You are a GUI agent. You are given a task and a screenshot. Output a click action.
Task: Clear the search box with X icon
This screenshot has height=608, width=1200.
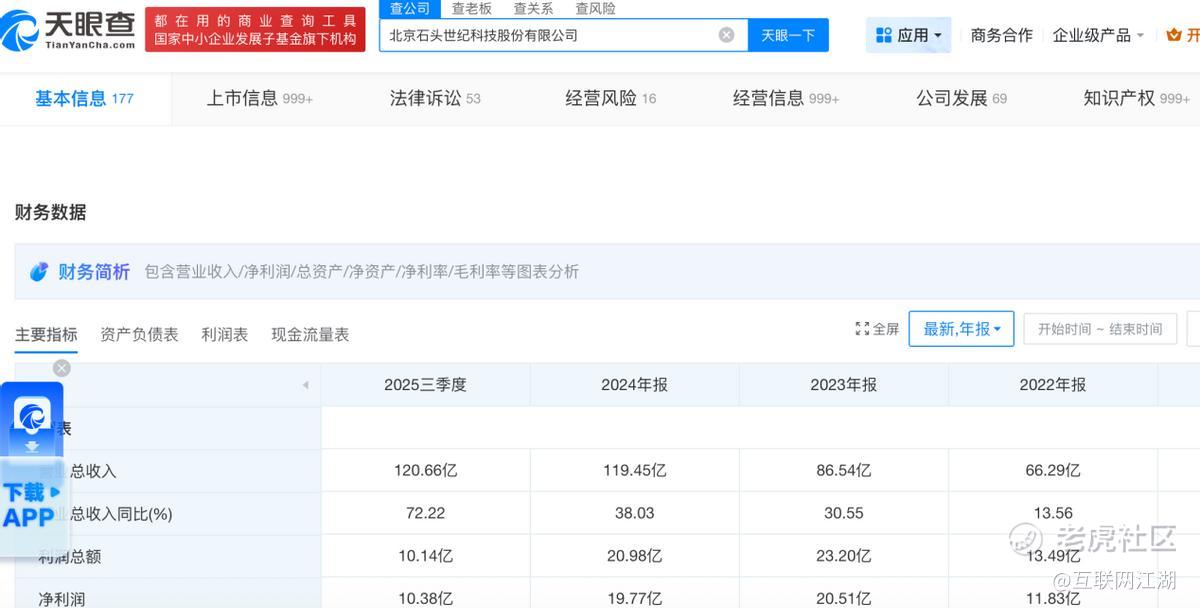726,35
